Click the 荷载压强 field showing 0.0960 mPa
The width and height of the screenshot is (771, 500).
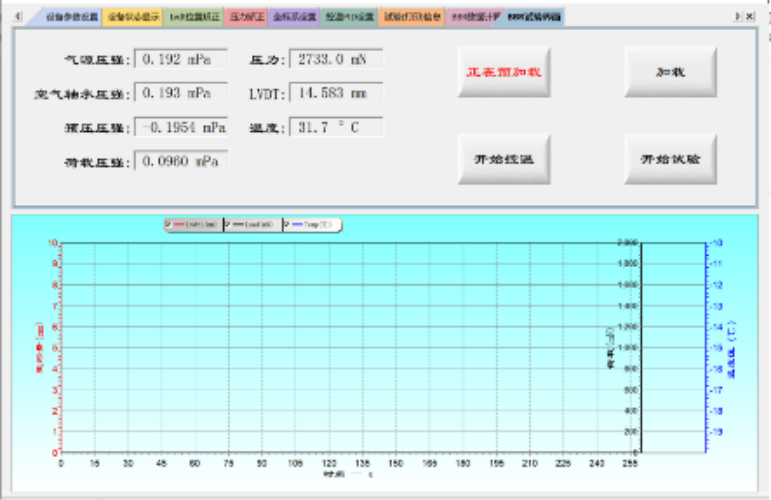(x=181, y=161)
